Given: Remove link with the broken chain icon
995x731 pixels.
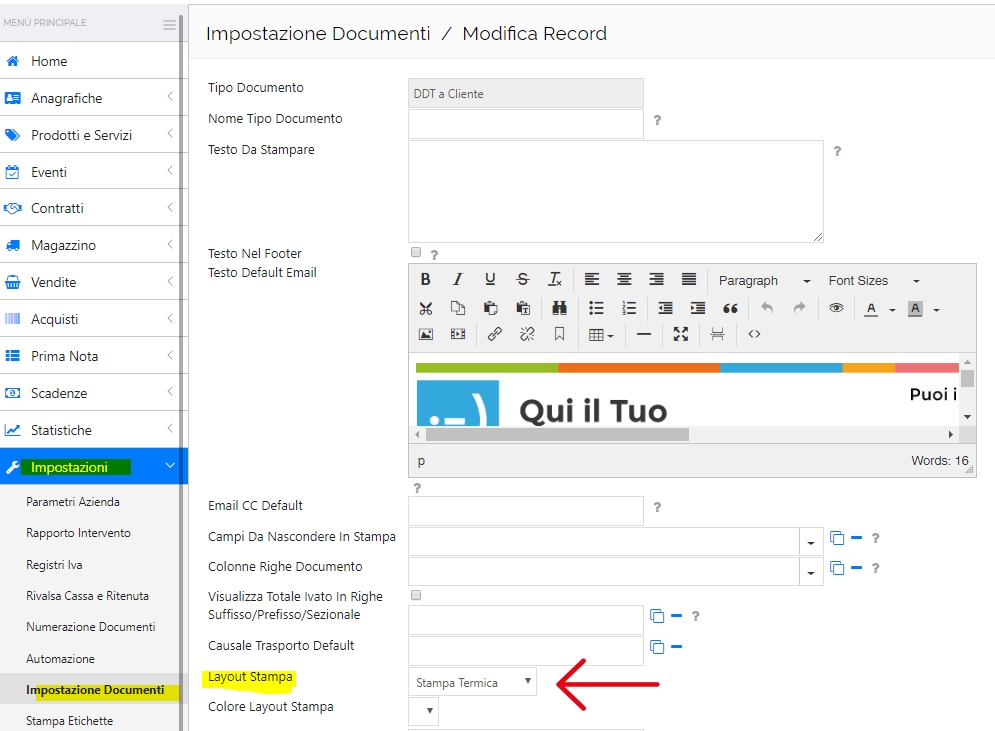Looking at the screenshot, I should (x=527, y=334).
